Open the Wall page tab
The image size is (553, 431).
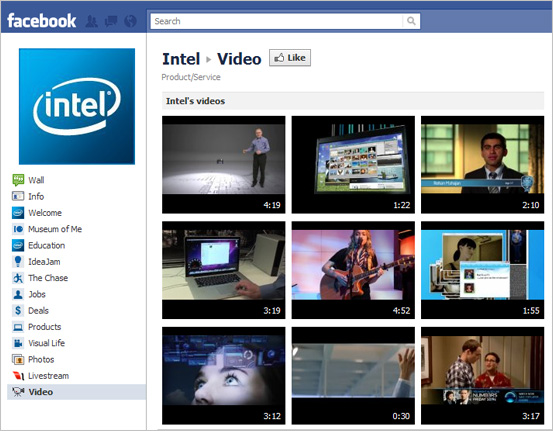pos(36,180)
